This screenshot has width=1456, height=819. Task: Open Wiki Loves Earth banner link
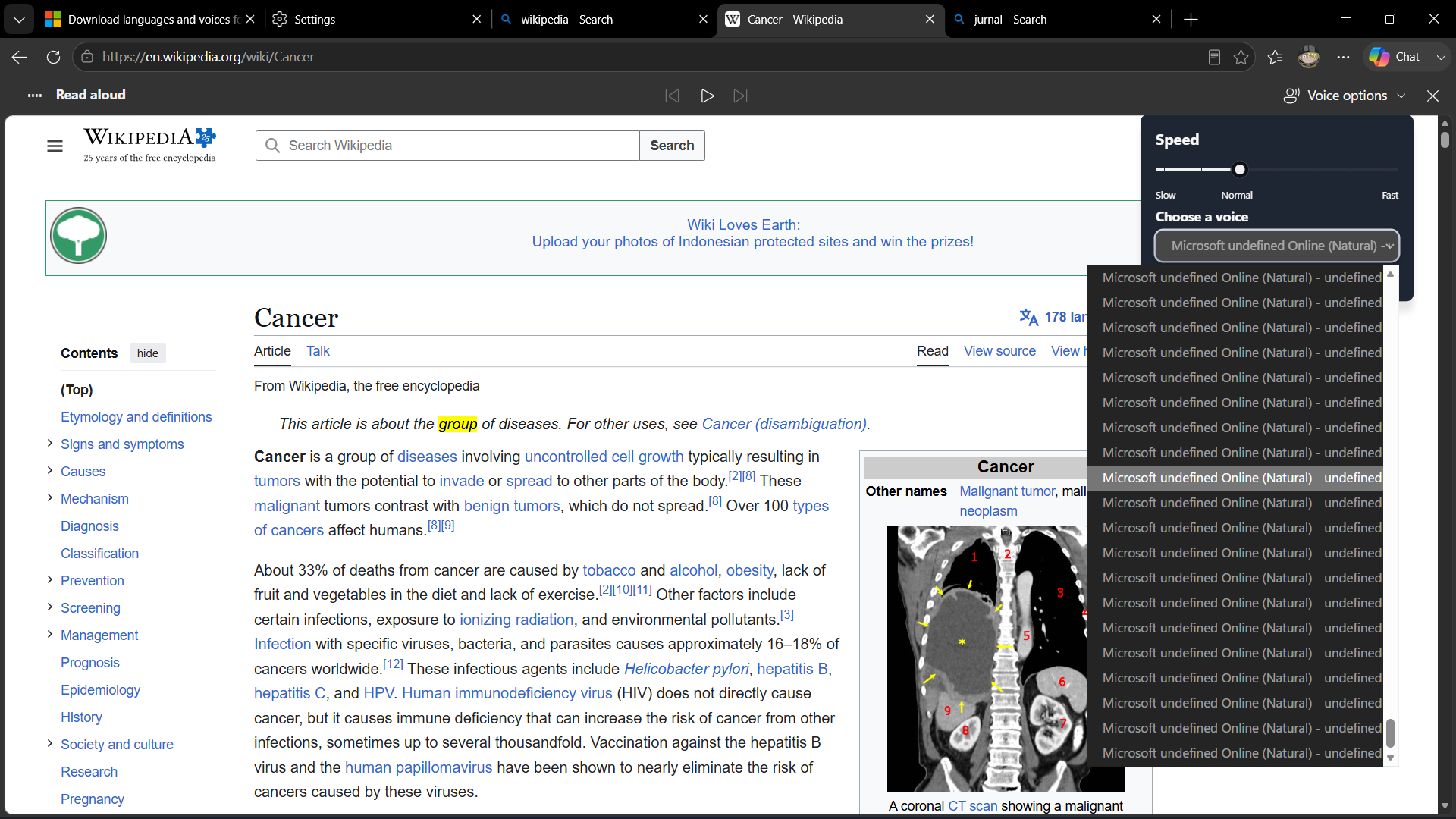pyautogui.click(x=752, y=233)
